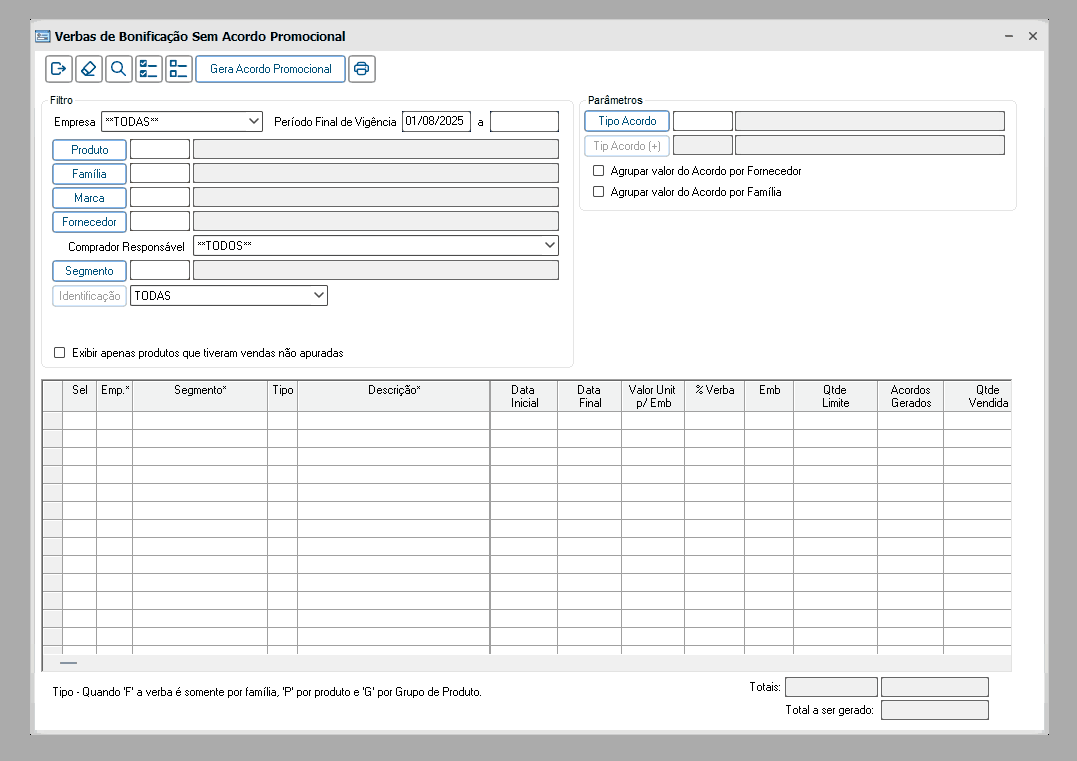Open the Identificação TODAS dropdown

coord(229,295)
